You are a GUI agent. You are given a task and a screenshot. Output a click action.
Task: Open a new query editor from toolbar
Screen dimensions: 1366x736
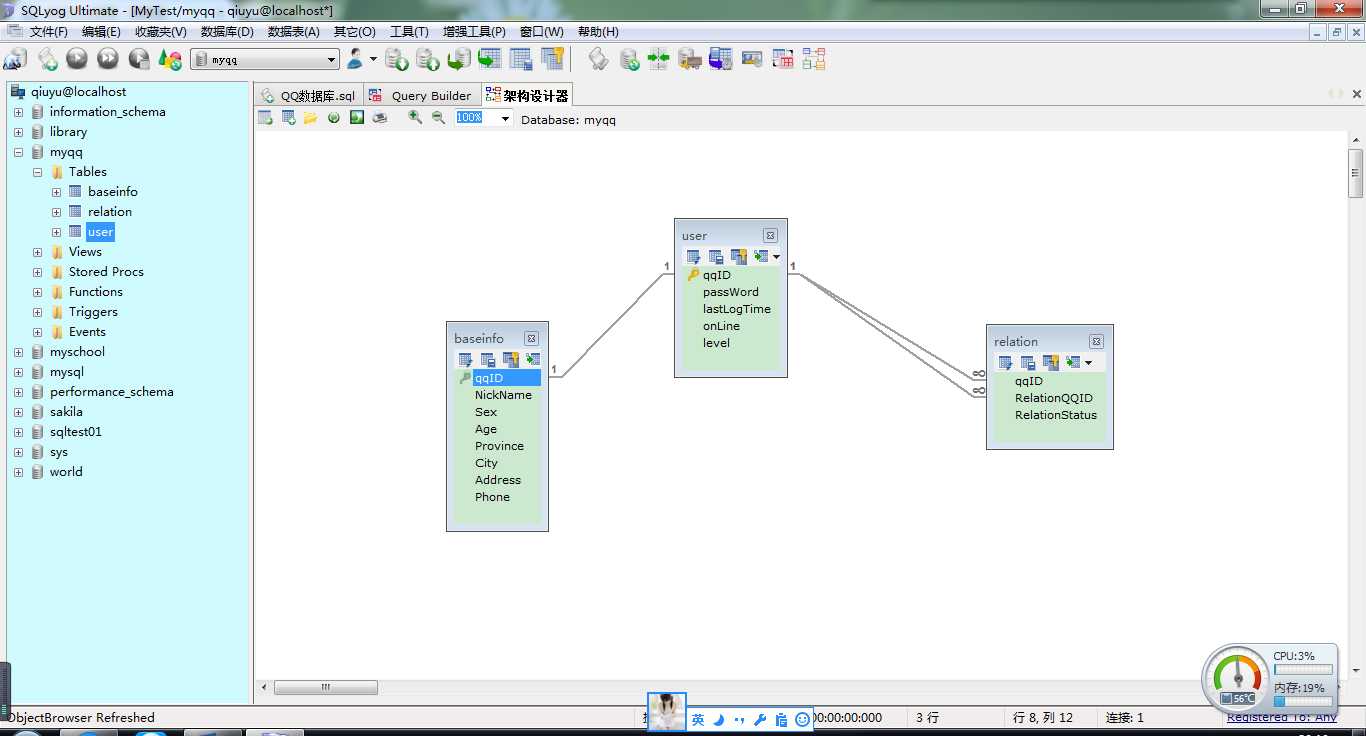pos(47,59)
